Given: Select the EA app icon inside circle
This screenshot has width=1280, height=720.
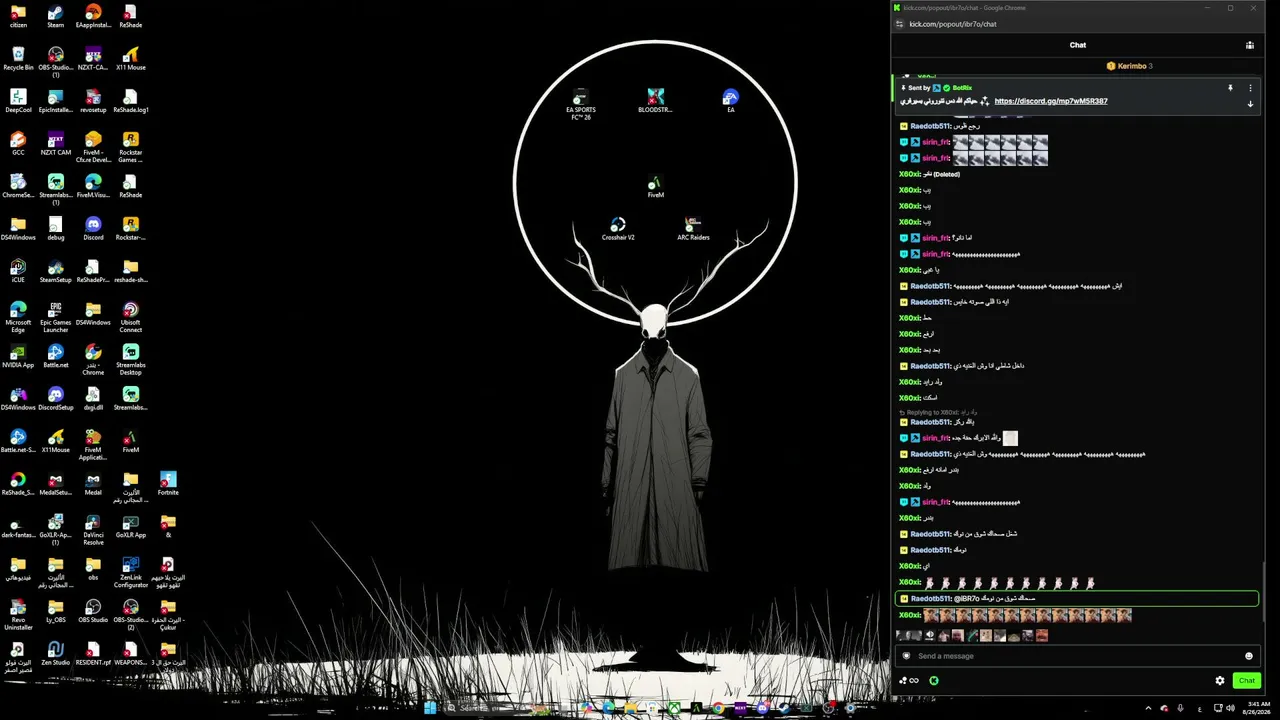Looking at the screenshot, I should [x=731, y=101].
